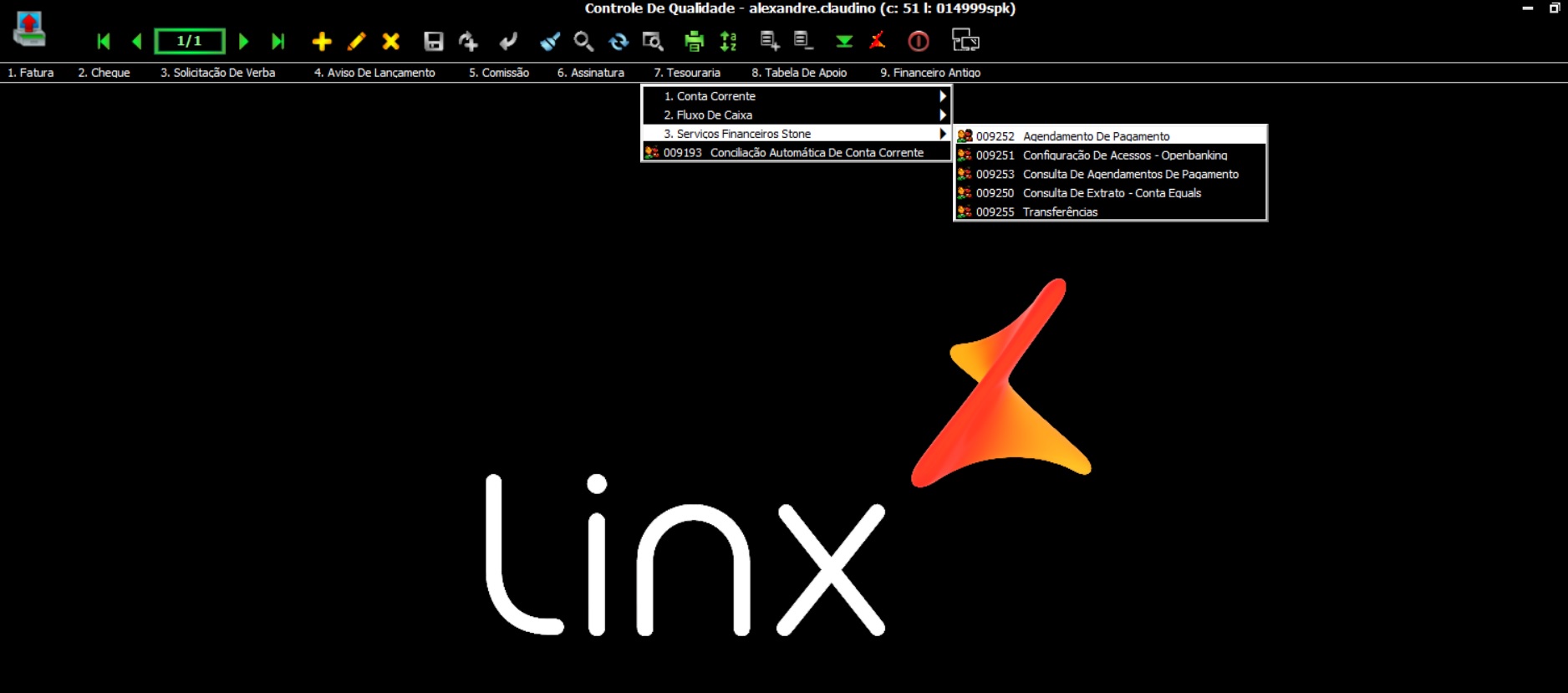Minimize the Controle De Qualidade window

click(1528, 8)
